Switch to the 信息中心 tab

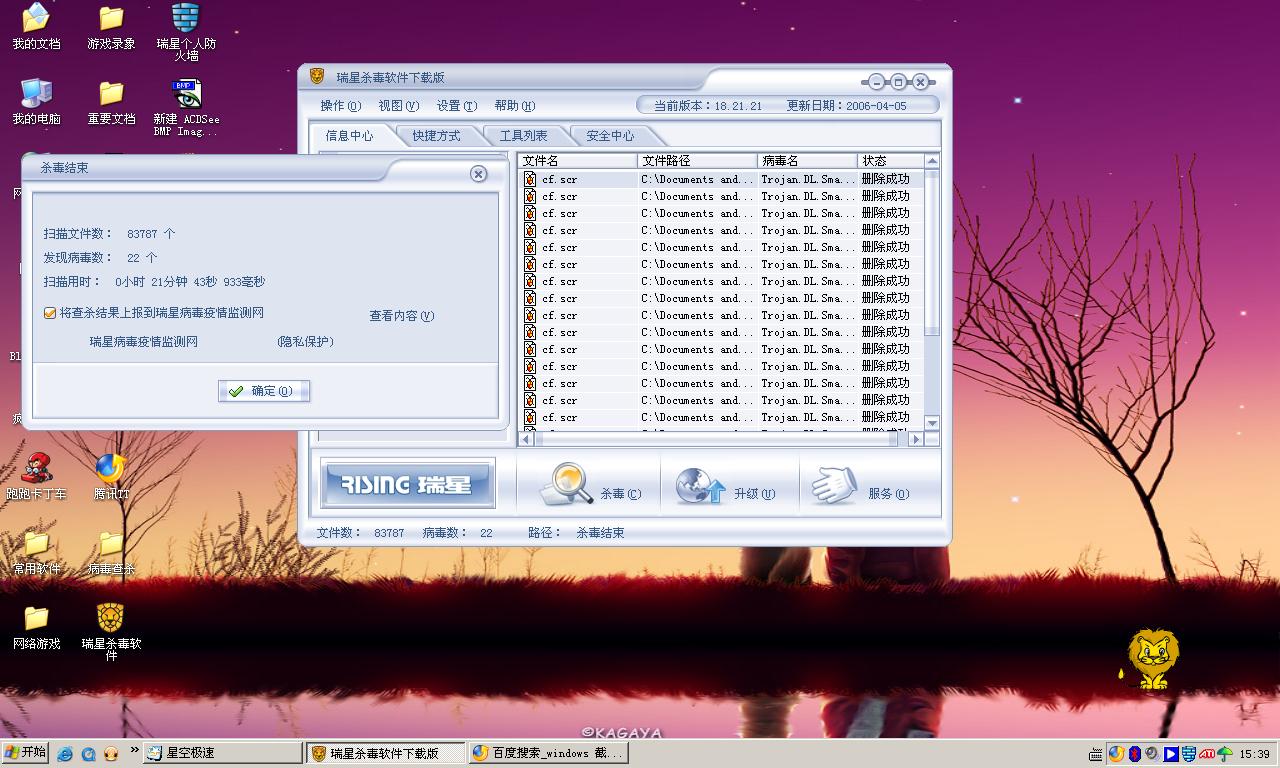point(350,135)
